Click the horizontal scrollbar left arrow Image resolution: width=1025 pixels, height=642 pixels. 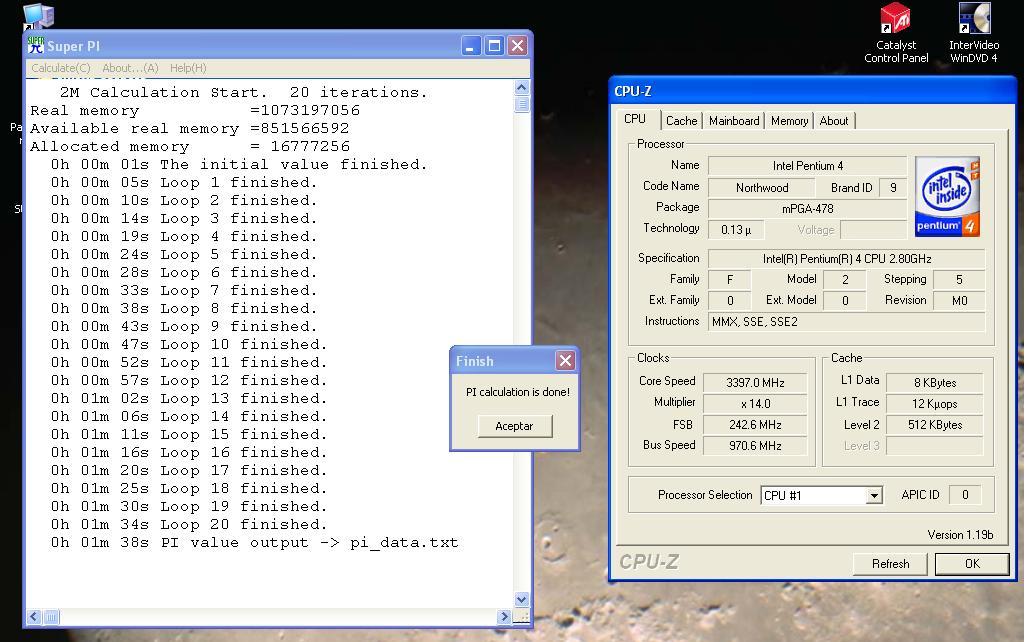point(34,617)
